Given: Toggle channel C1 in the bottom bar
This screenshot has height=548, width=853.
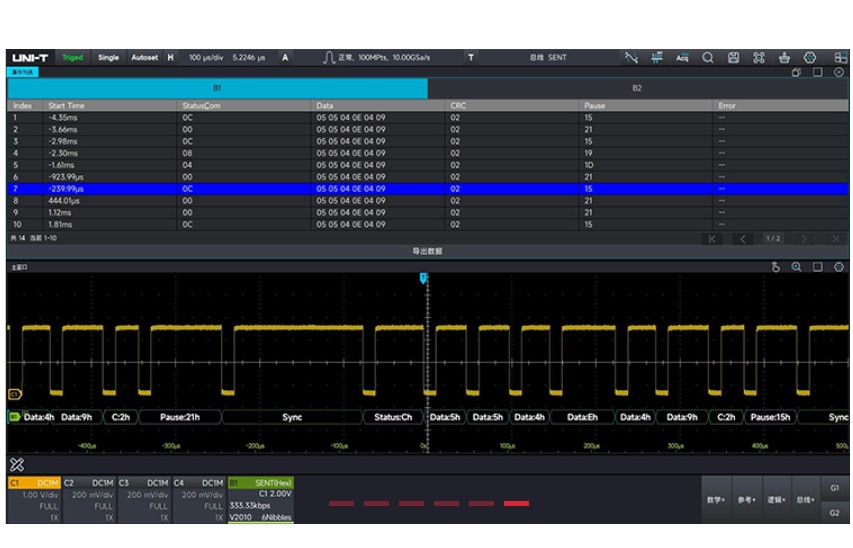Looking at the screenshot, I should click(x=34, y=500).
